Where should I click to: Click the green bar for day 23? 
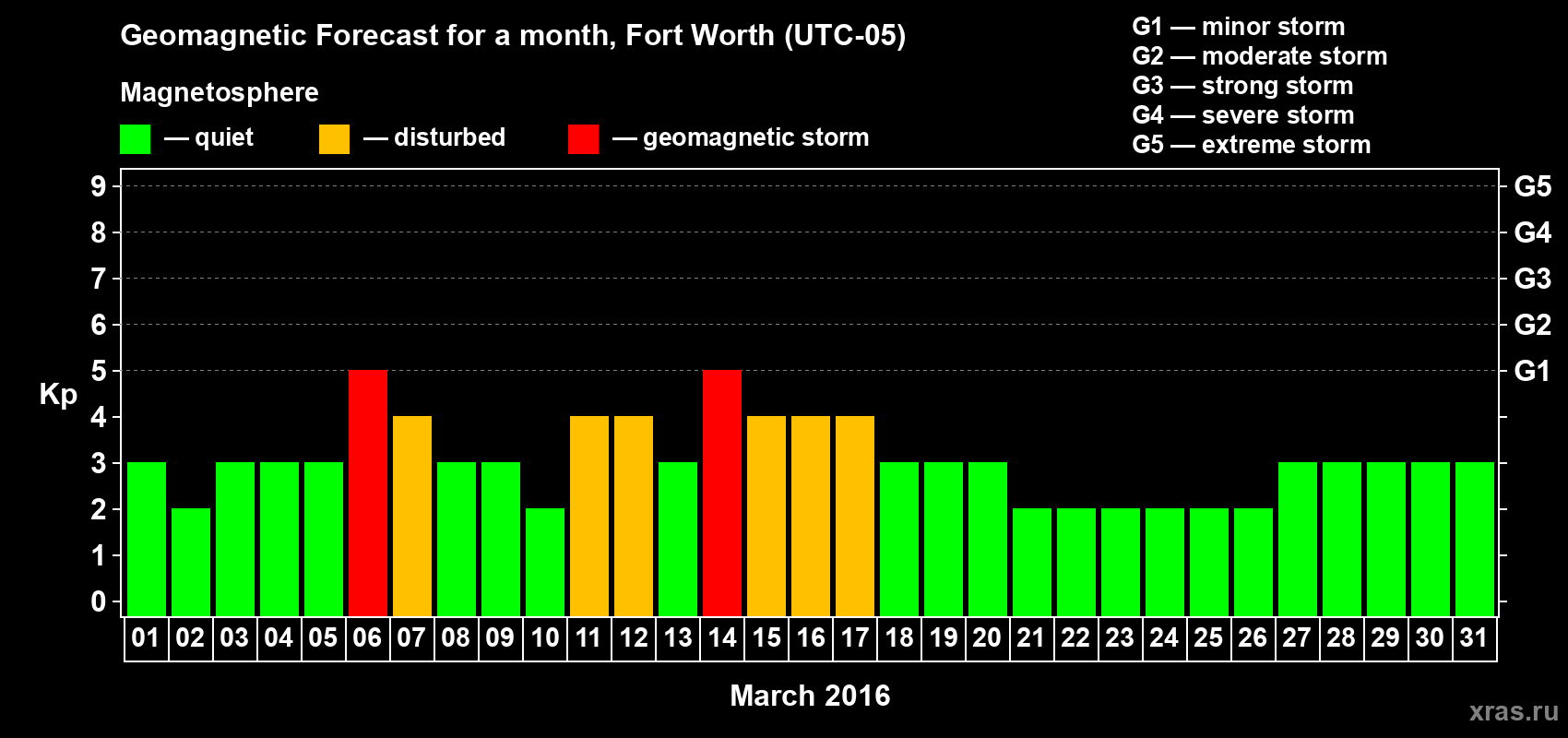[x=1121, y=562]
